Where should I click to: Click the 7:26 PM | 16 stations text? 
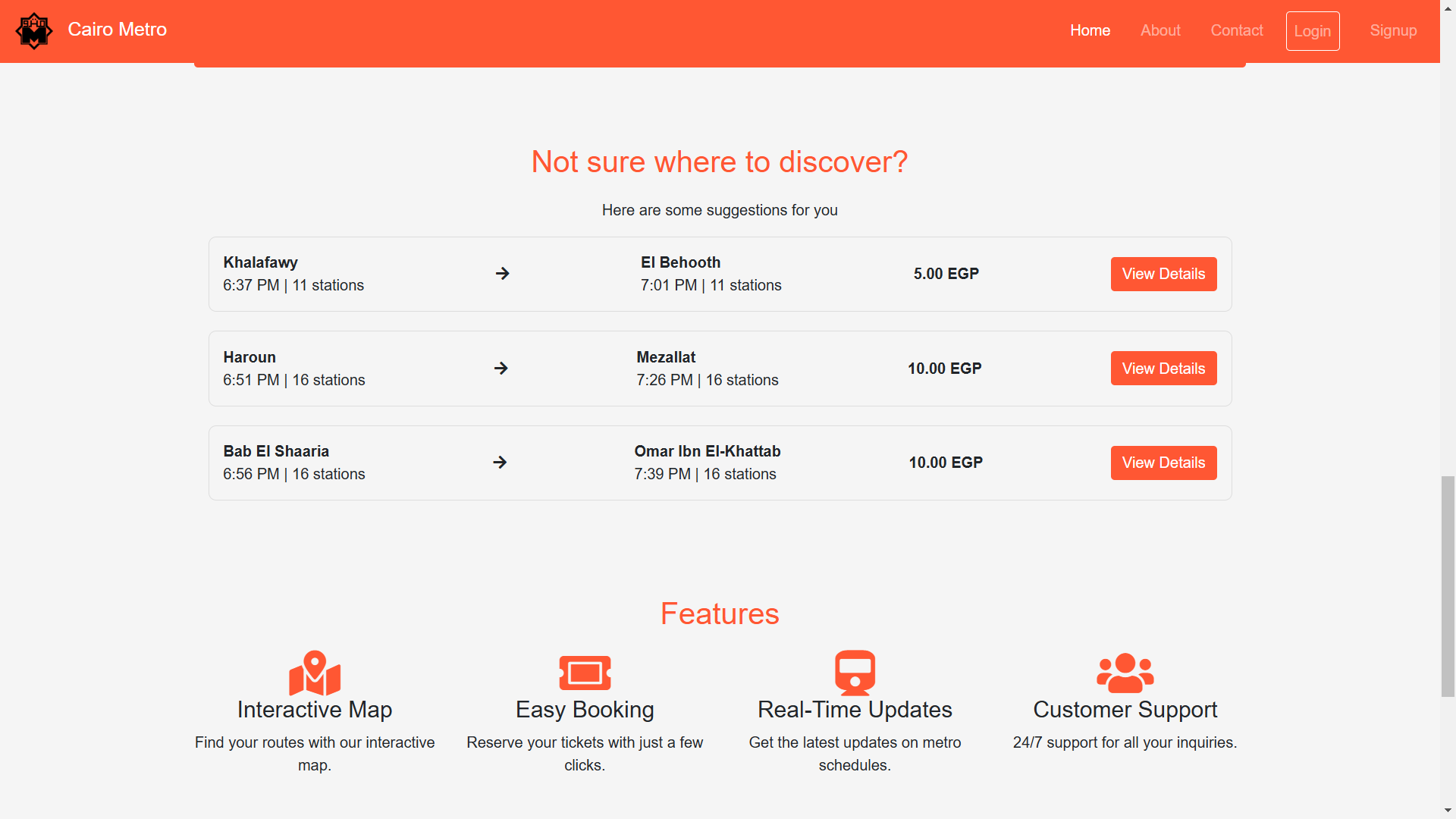click(708, 380)
